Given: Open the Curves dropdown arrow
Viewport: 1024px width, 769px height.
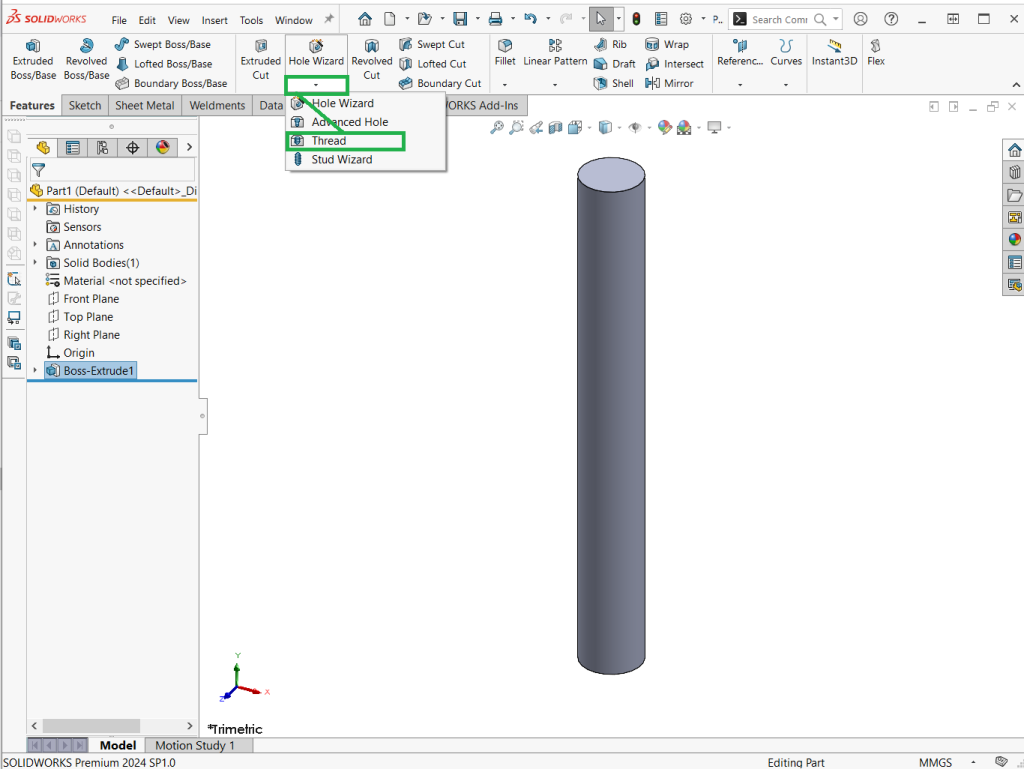Looking at the screenshot, I should click(x=786, y=85).
